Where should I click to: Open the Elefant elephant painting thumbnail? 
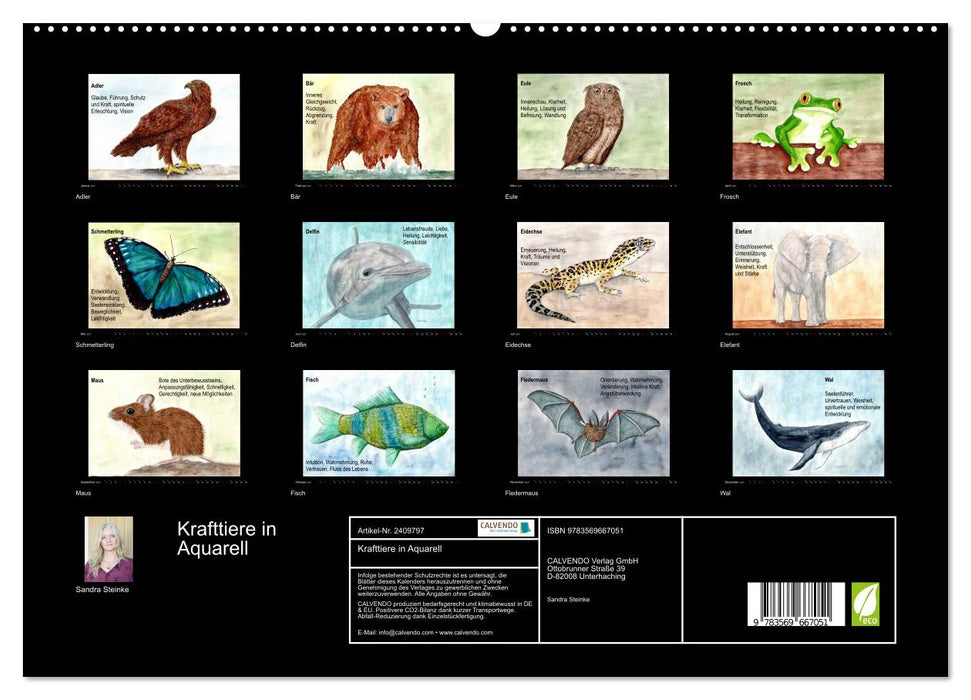[x=808, y=275]
